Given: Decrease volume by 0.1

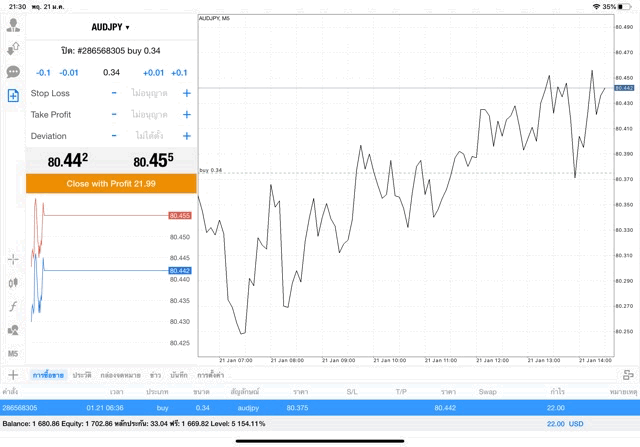Looking at the screenshot, I should pyautogui.click(x=43, y=73).
